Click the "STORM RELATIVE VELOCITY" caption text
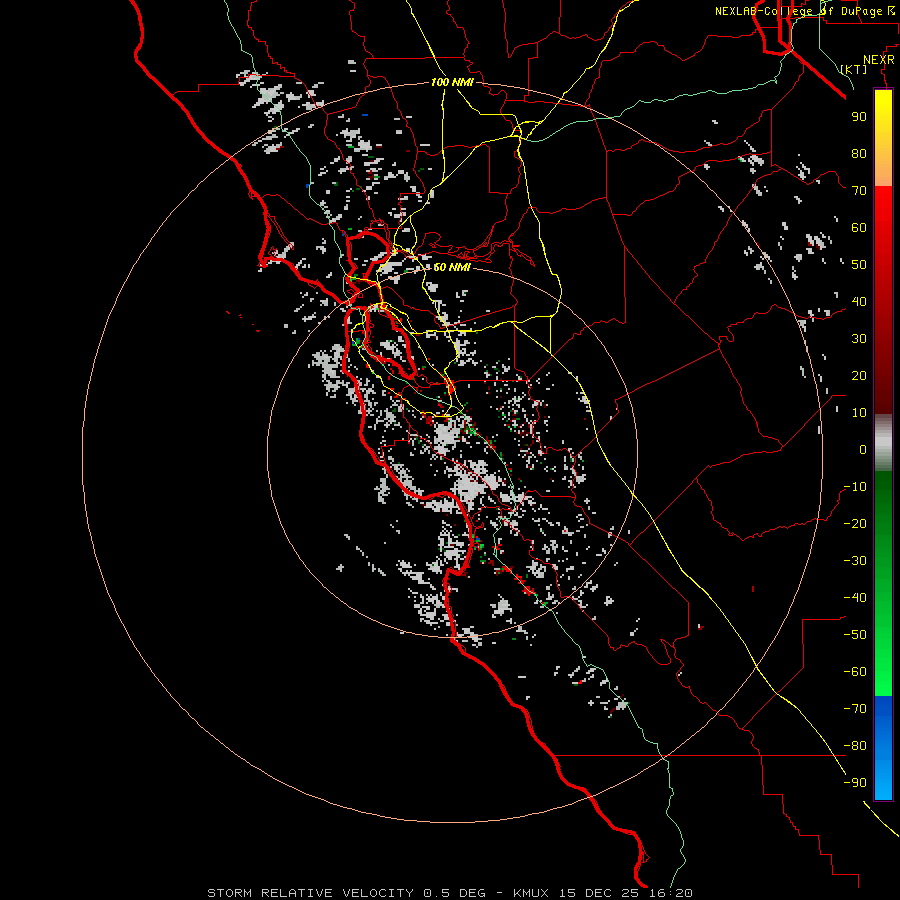900x900 pixels. point(310,893)
